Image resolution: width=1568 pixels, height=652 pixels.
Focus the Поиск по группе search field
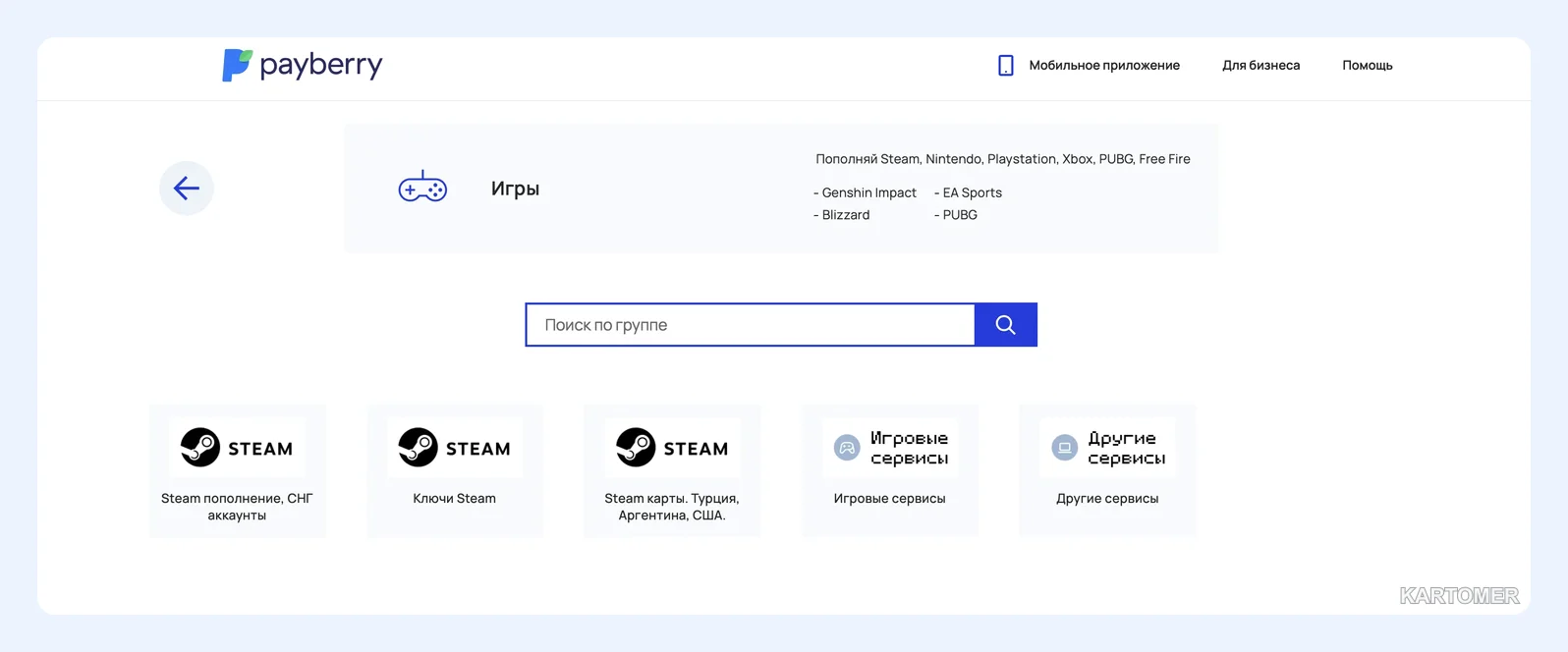click(751, 325)
